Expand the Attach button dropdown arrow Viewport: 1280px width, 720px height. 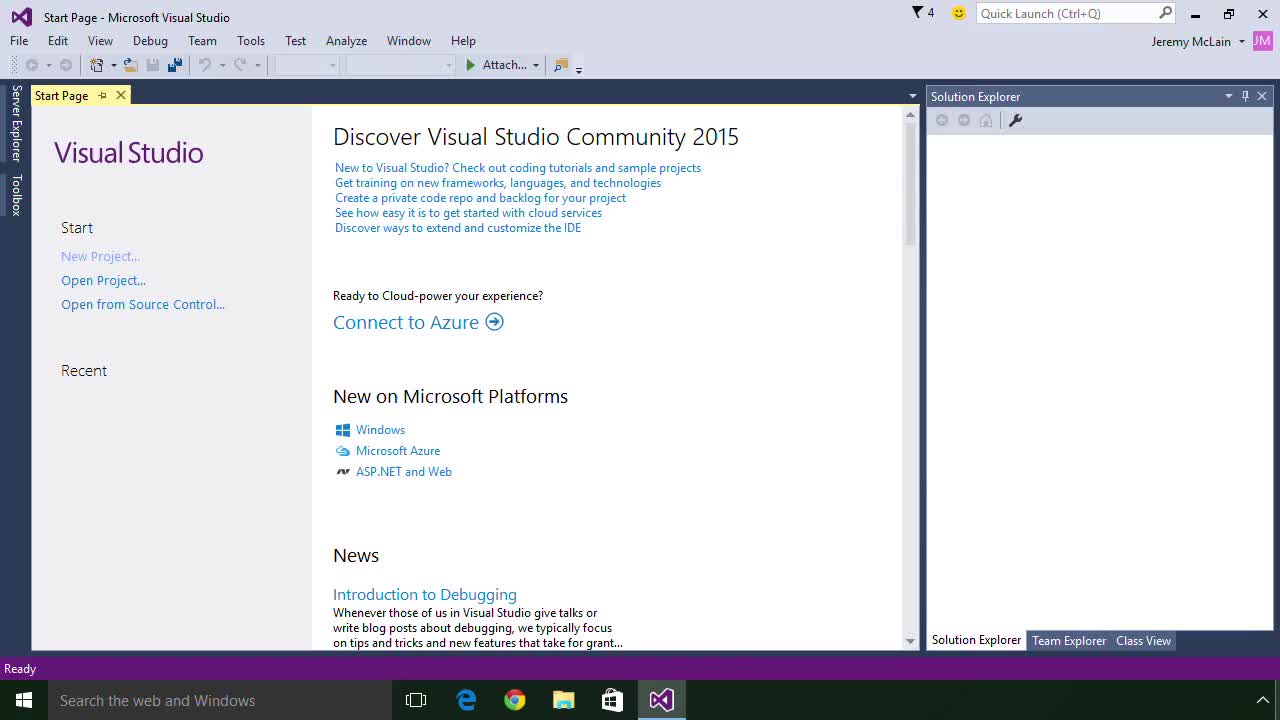535,65
